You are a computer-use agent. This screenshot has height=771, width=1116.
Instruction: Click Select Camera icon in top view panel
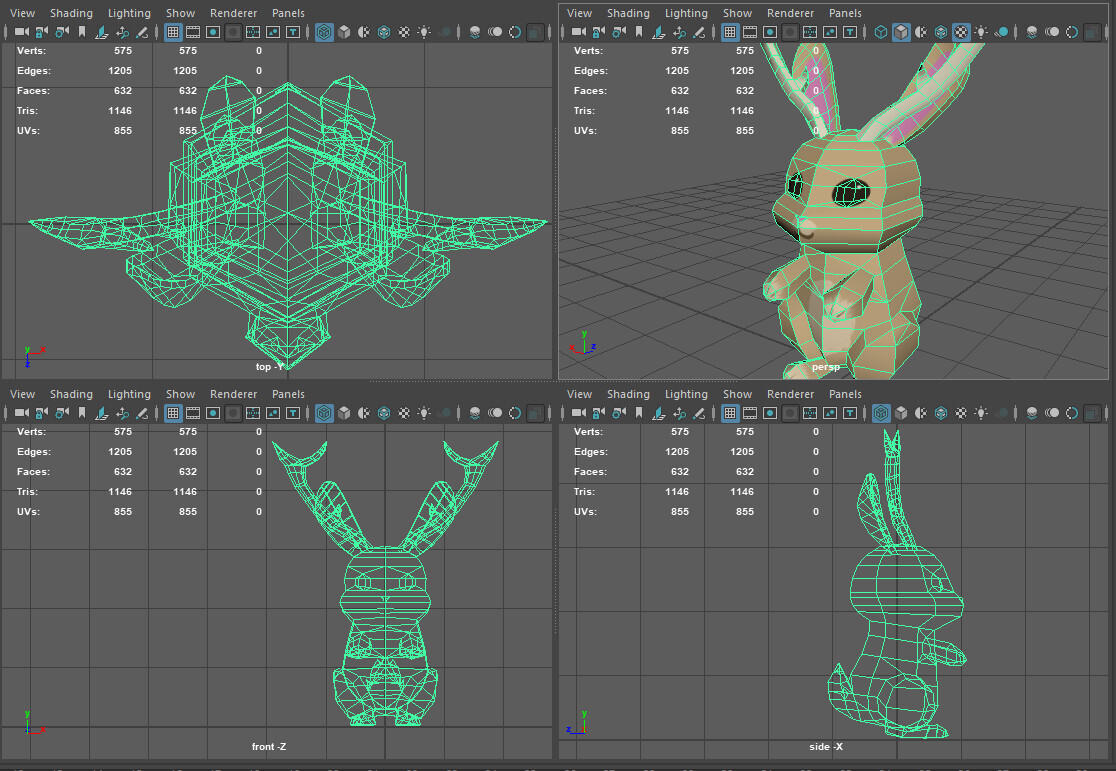(22, 32)
